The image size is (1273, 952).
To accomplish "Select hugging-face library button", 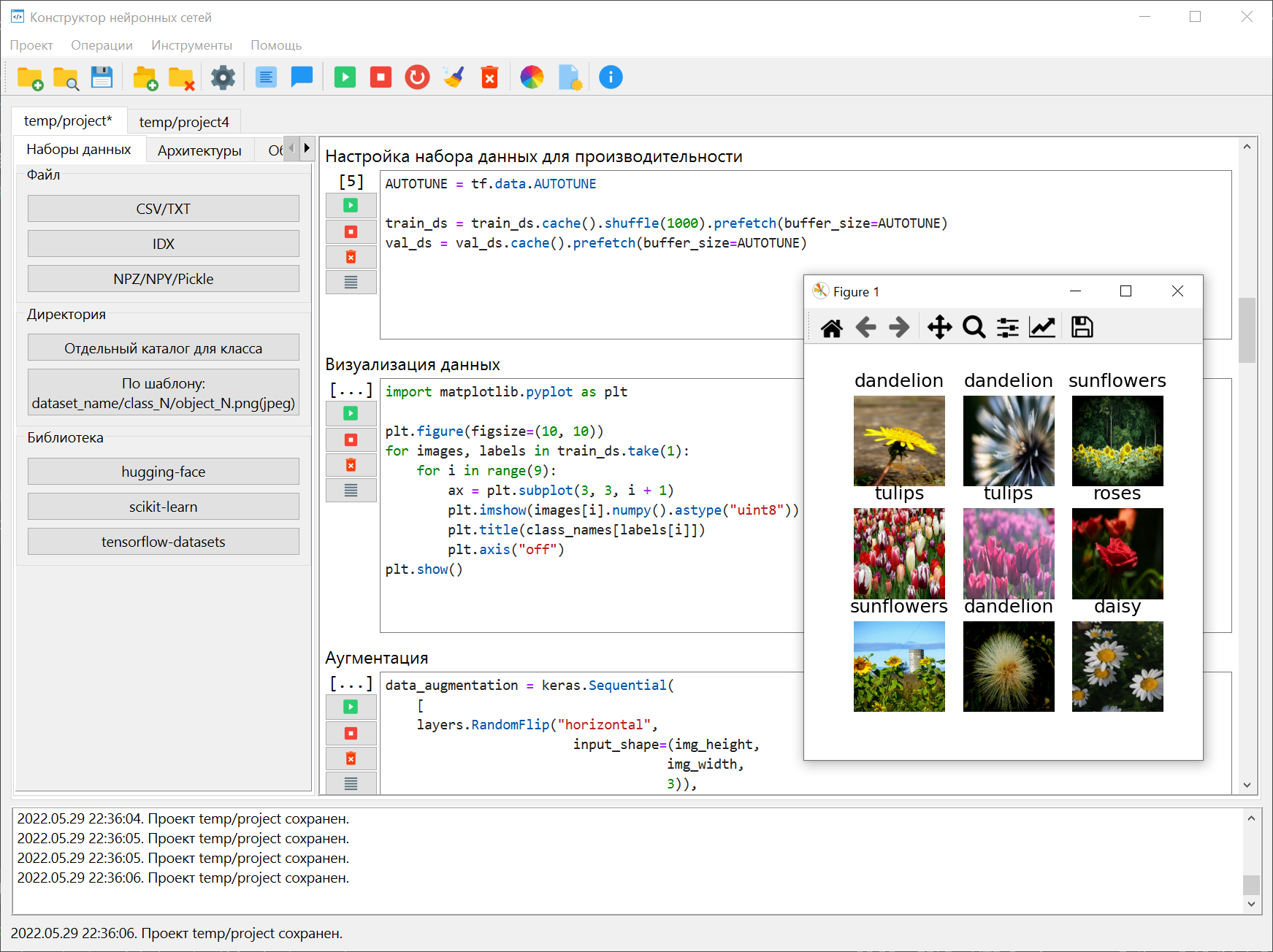I will point(164,472).
